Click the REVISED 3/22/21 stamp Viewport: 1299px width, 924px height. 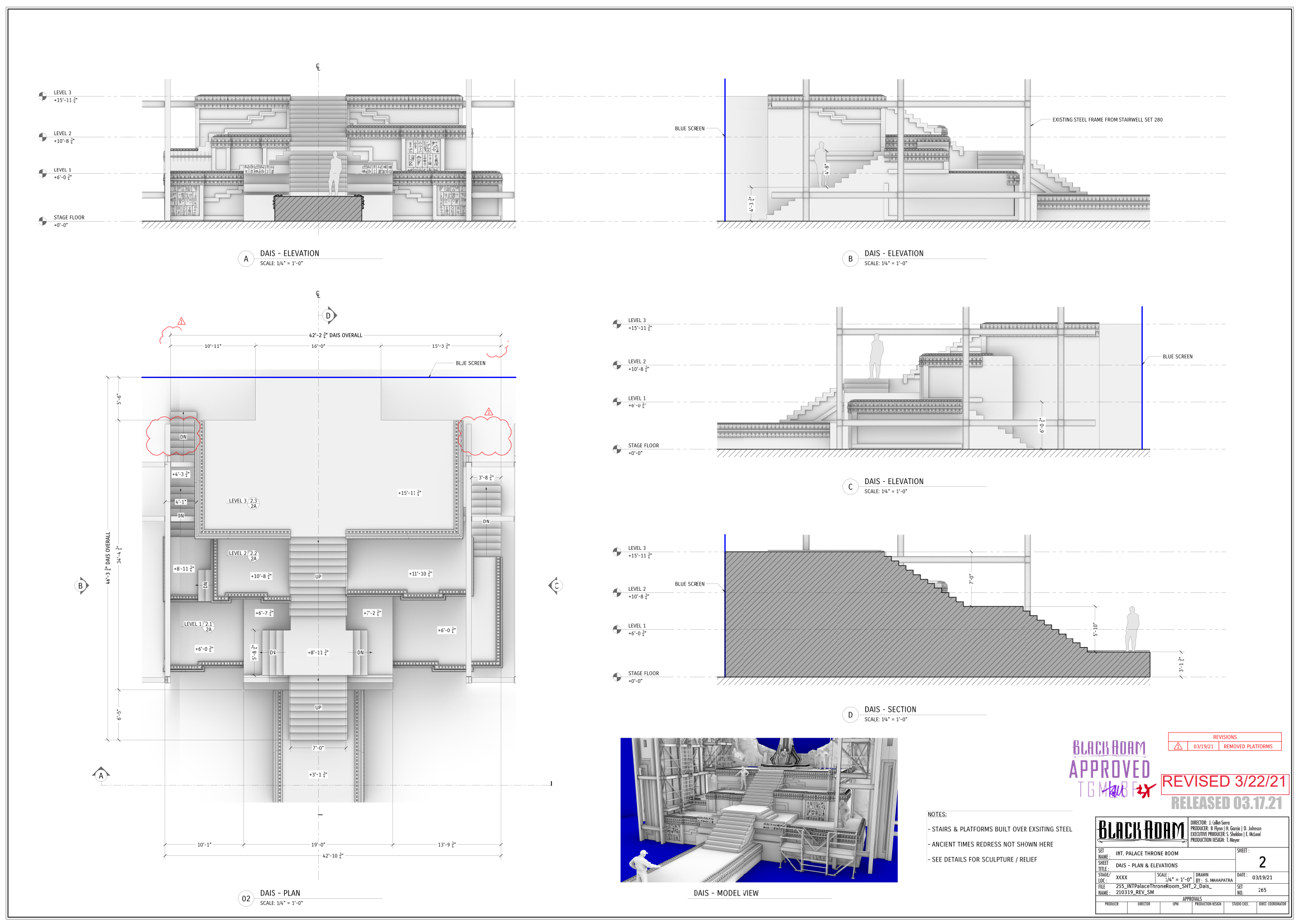pyautogui.click(x=1224, y=782)
